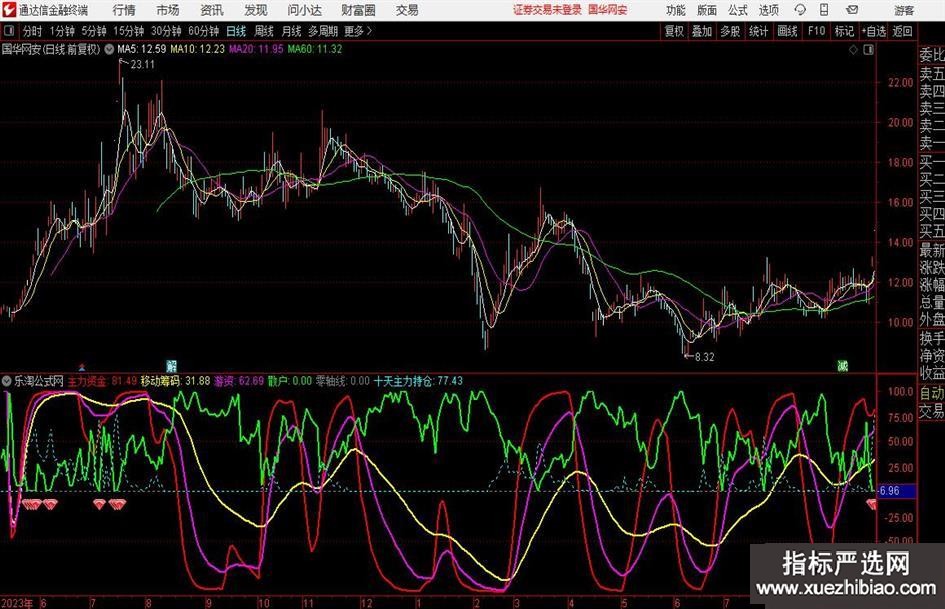Image resolution: width=945 pixels, height=609 pixels.
Task: Click the 通达信 red logo icon
Action: 8,10
